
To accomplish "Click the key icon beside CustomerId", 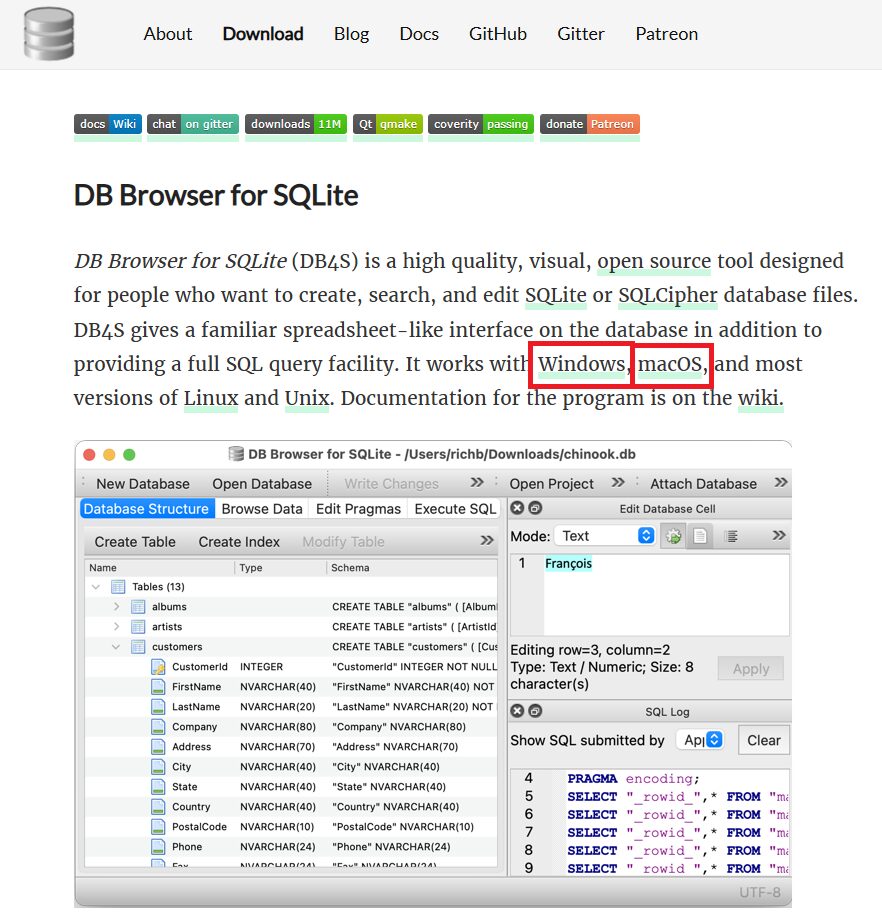I will tap(158, 666).
